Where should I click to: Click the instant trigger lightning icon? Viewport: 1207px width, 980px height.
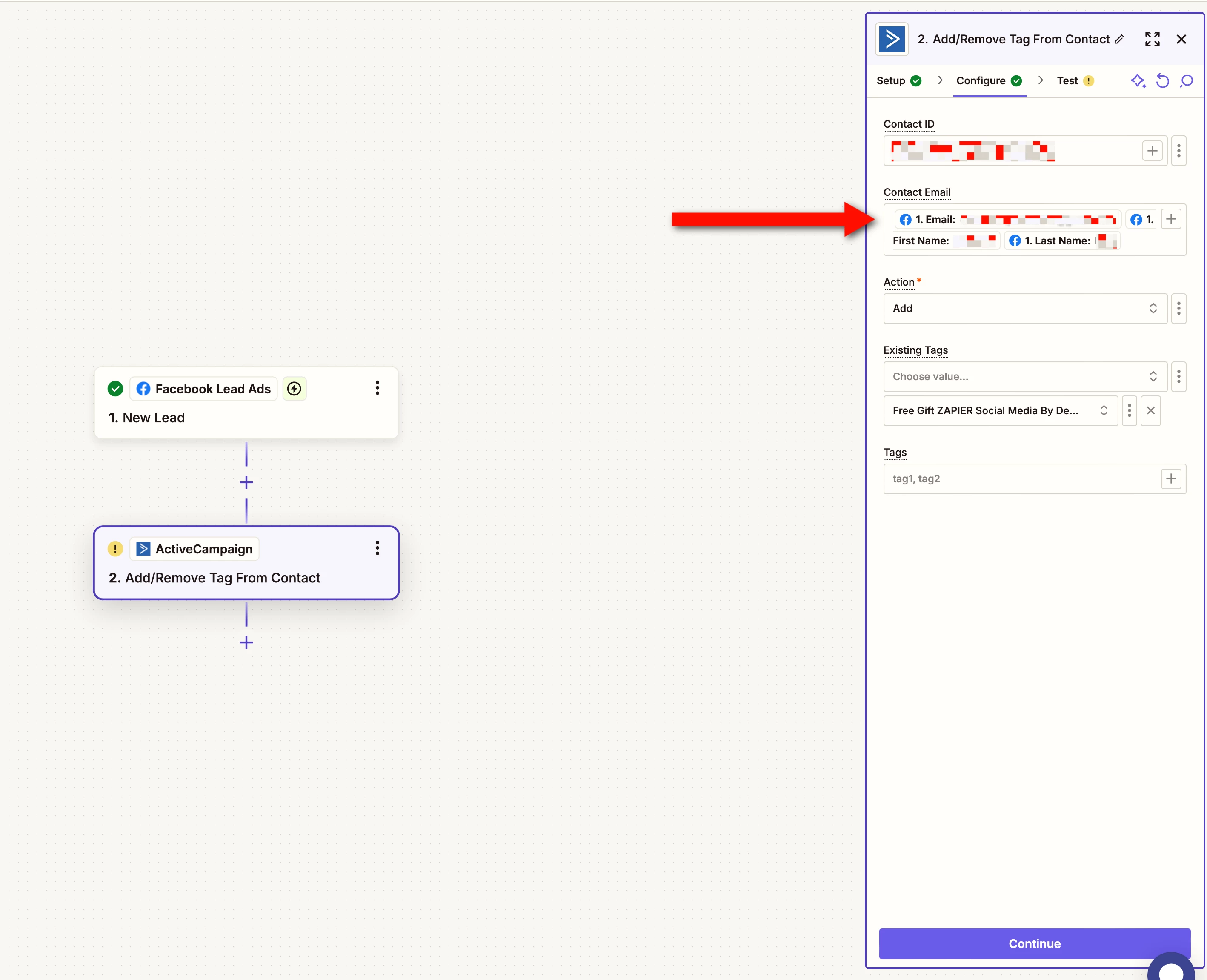(294, 388)
